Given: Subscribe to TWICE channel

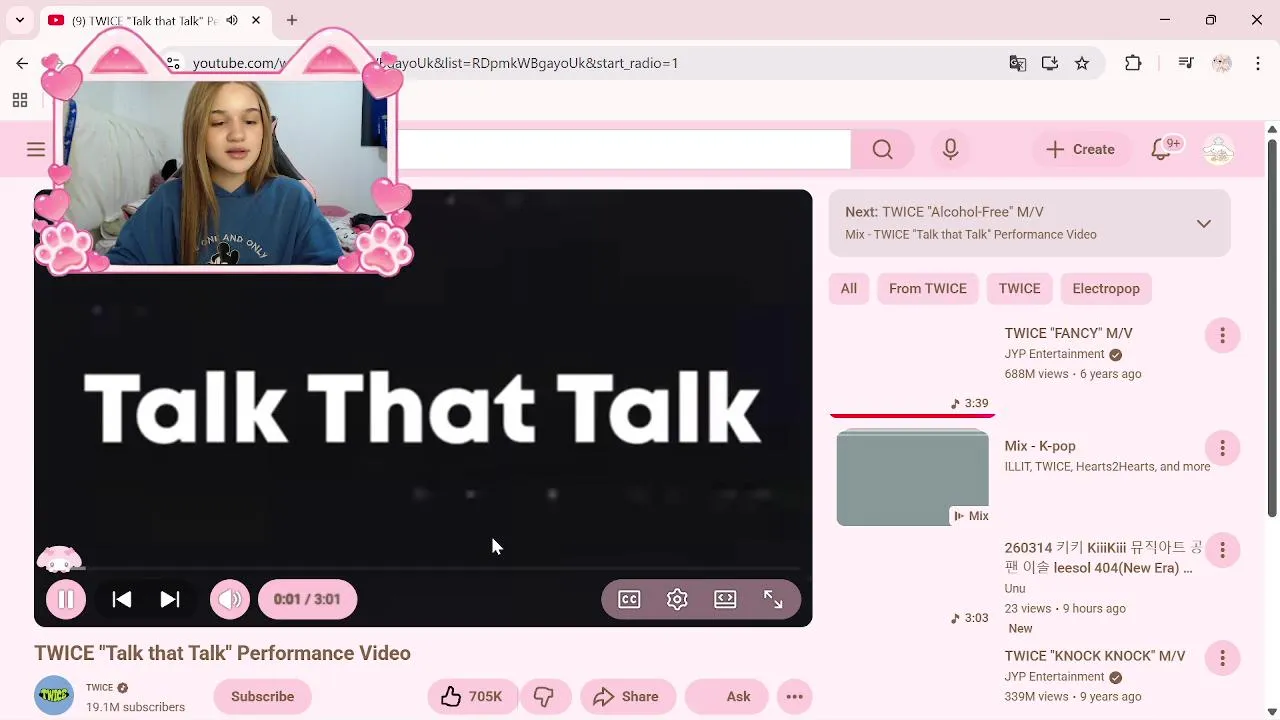Looking at the screenshot, I should click(262, 696).
